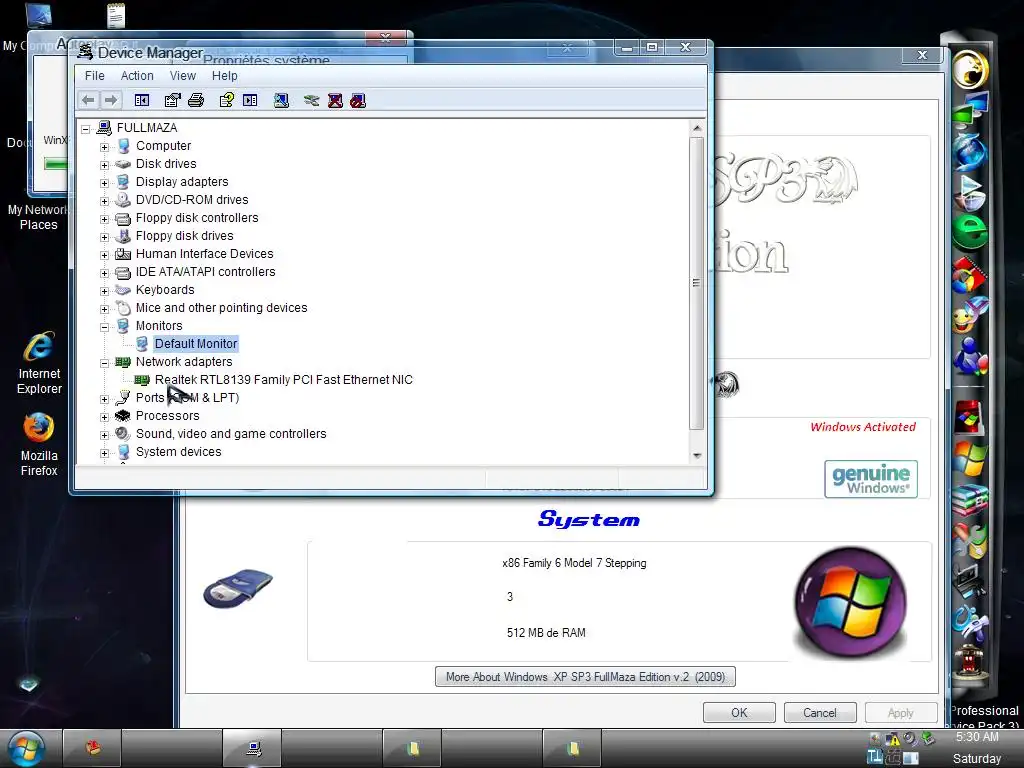Collapse the FULLMAZA root node
Viewport: 1024px width, 768px height.
86,129
